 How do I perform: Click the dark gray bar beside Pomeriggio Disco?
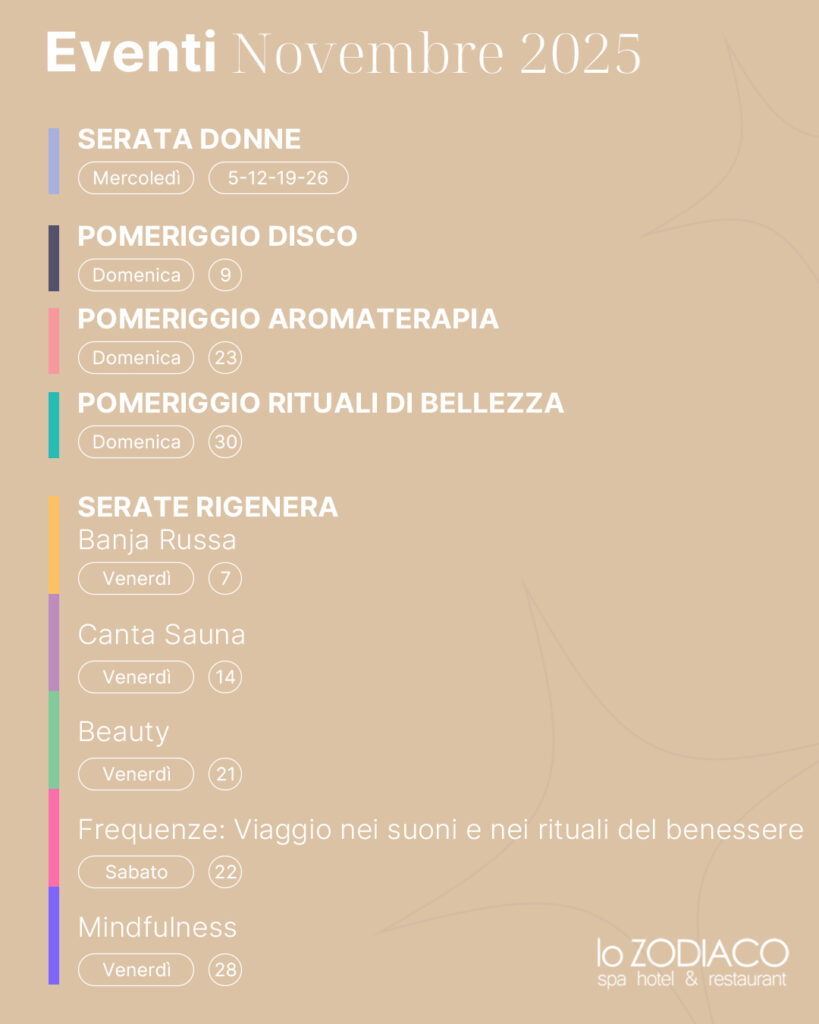54,258
